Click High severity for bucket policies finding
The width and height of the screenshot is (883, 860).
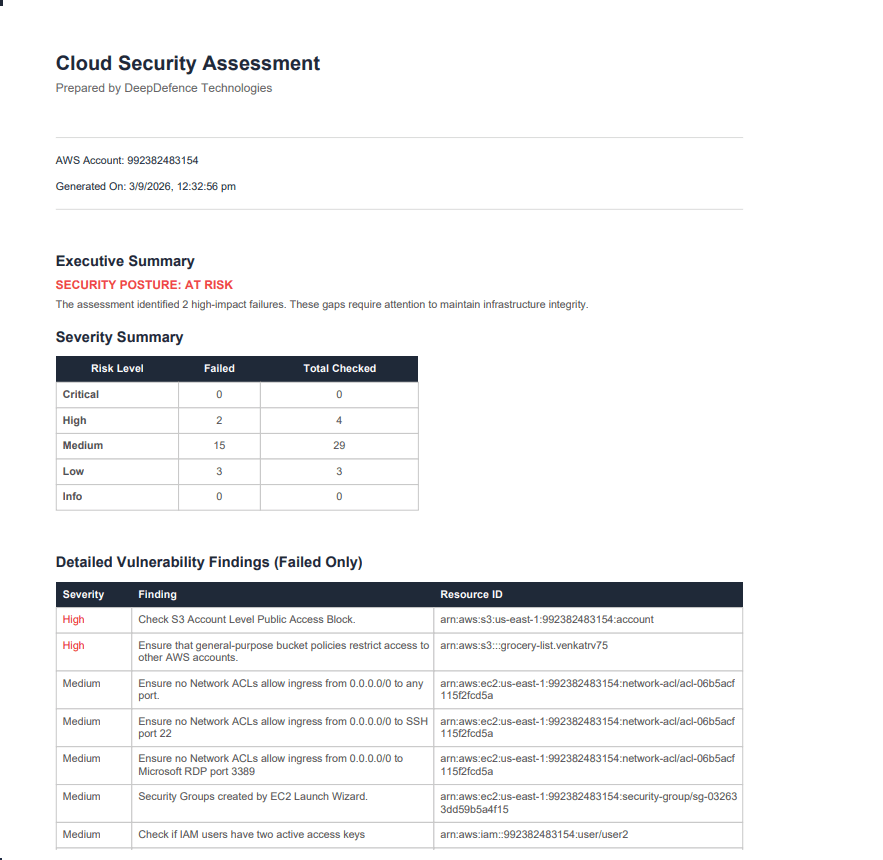pos(73,645)
